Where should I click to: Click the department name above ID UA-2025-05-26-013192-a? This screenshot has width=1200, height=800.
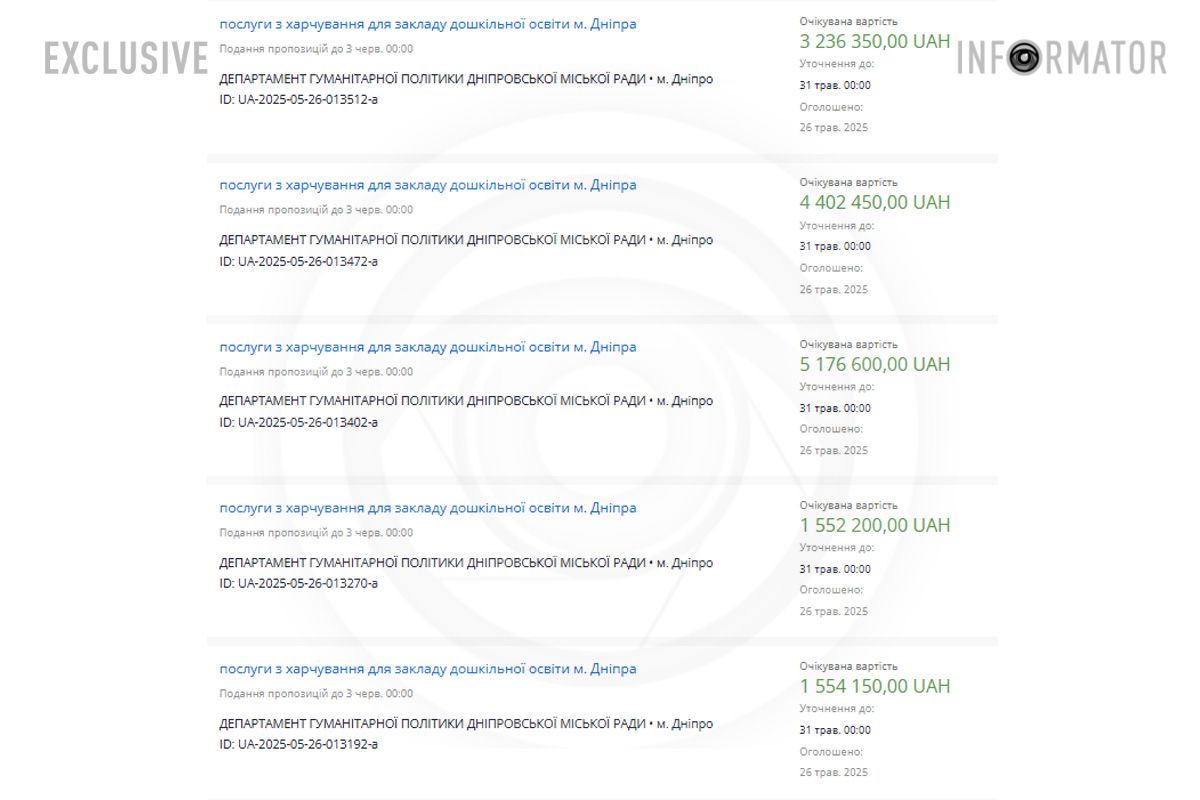tap(432, 723)
